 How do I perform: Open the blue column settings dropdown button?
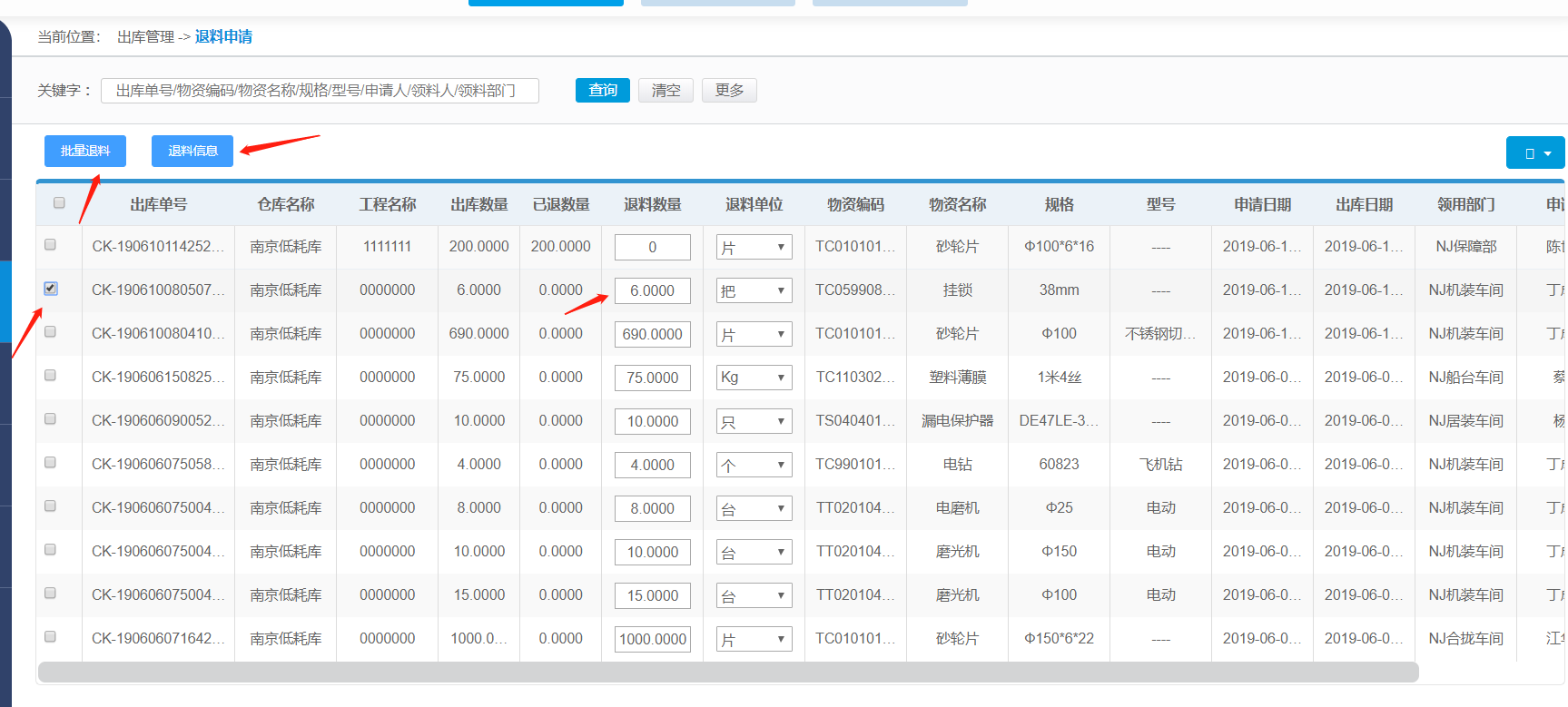1535,152
